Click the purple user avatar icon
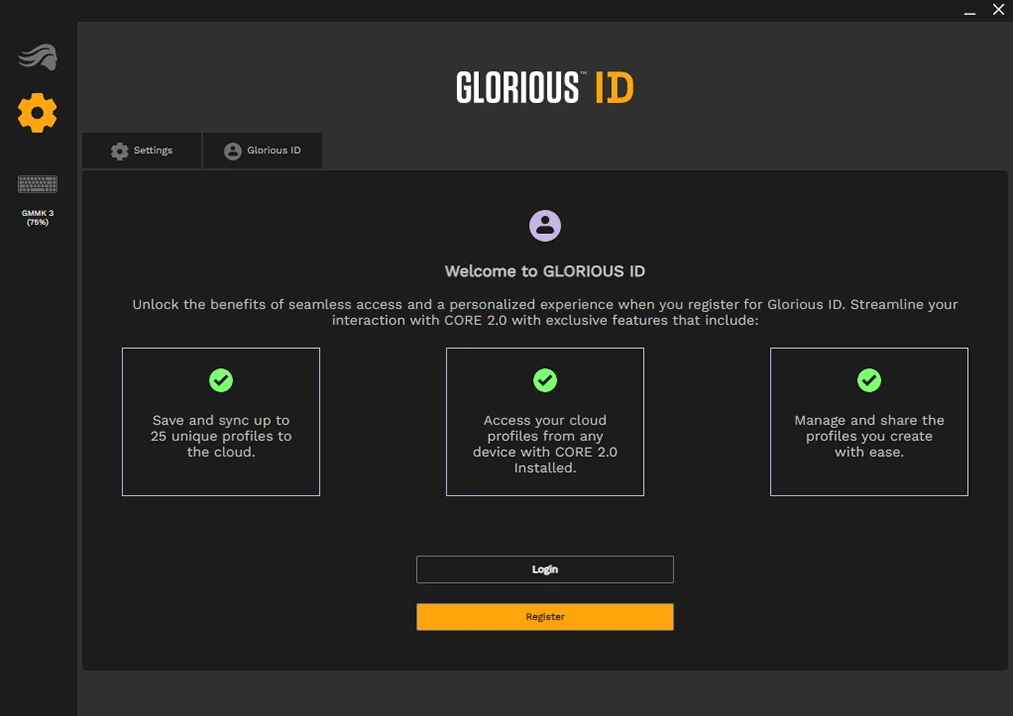This screenshot has height=716, width=1013. click(545, 226)
